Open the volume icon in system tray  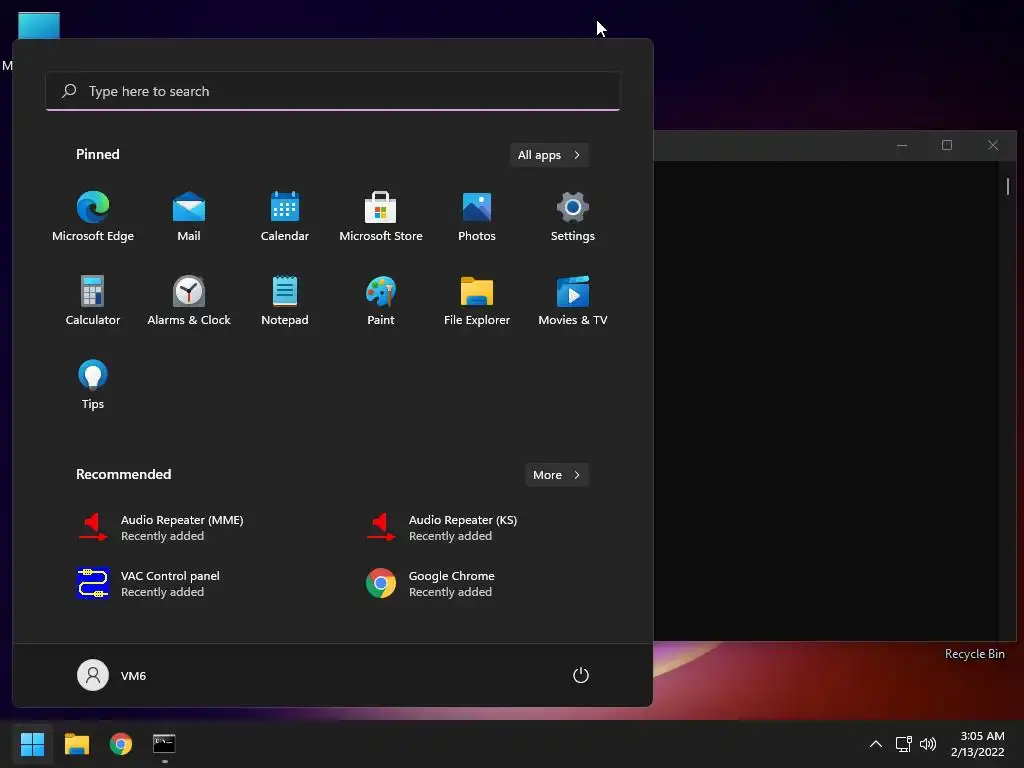(x=927, y=744)
